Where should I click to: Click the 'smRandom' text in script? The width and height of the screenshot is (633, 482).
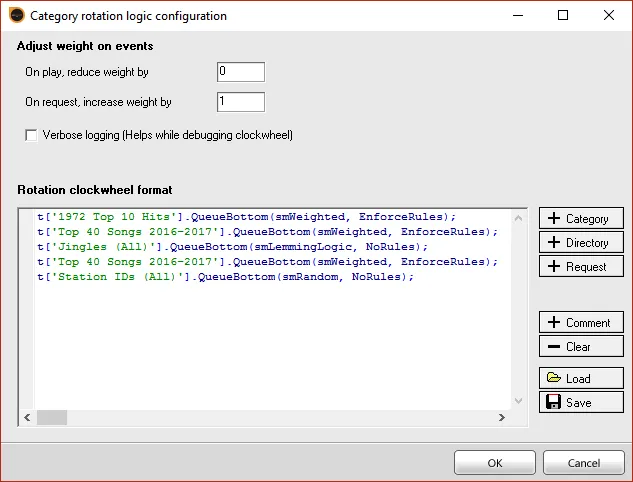tap(310, 277)
